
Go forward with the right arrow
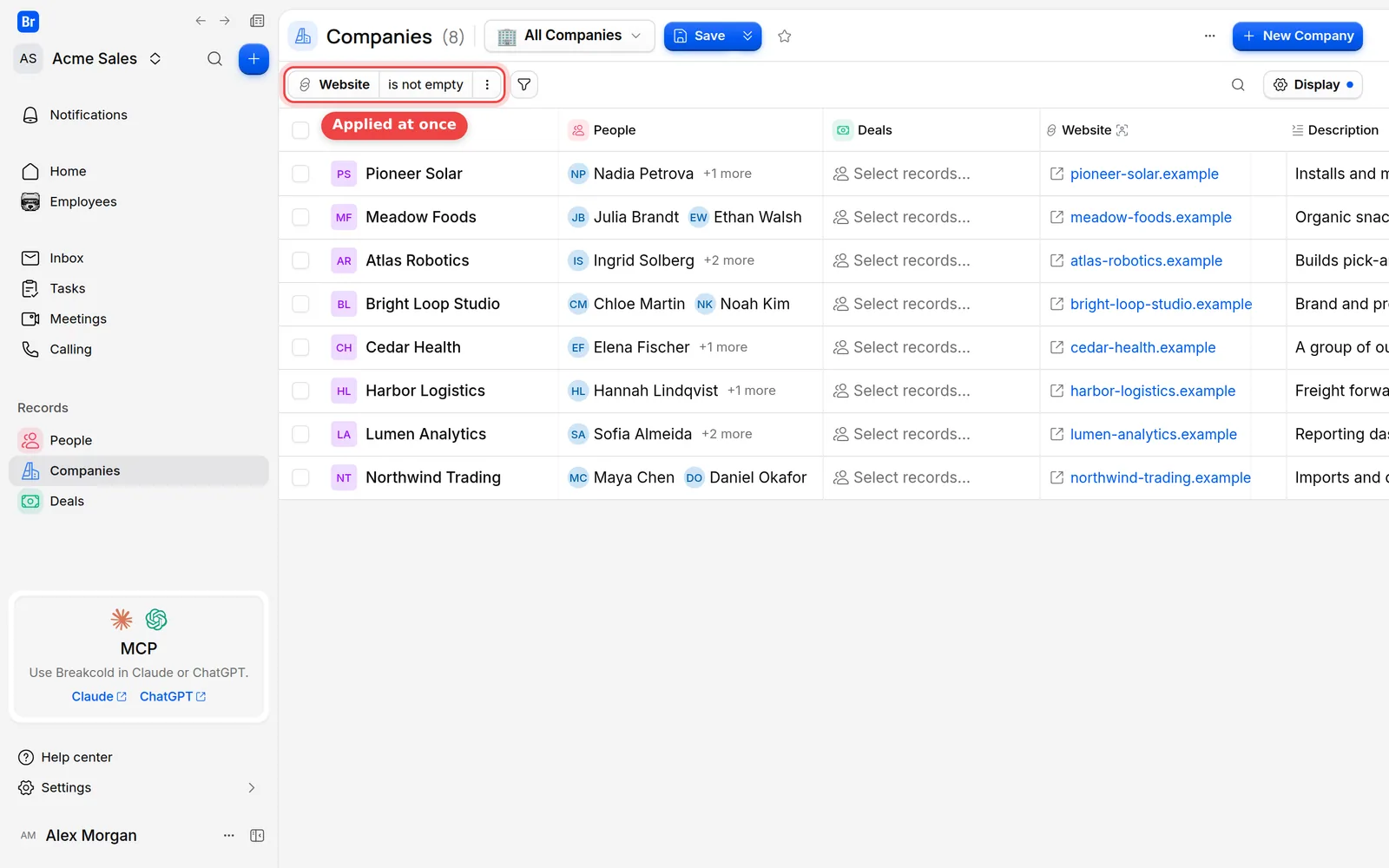225,21
